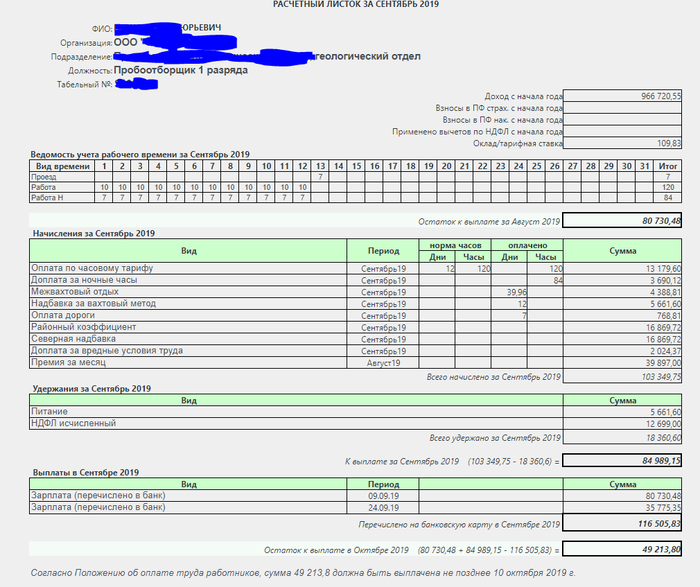This screenshot has height=587, width=700.
Task: Click the 'Оклад/тарифная ставка' label
Action: 517,143
